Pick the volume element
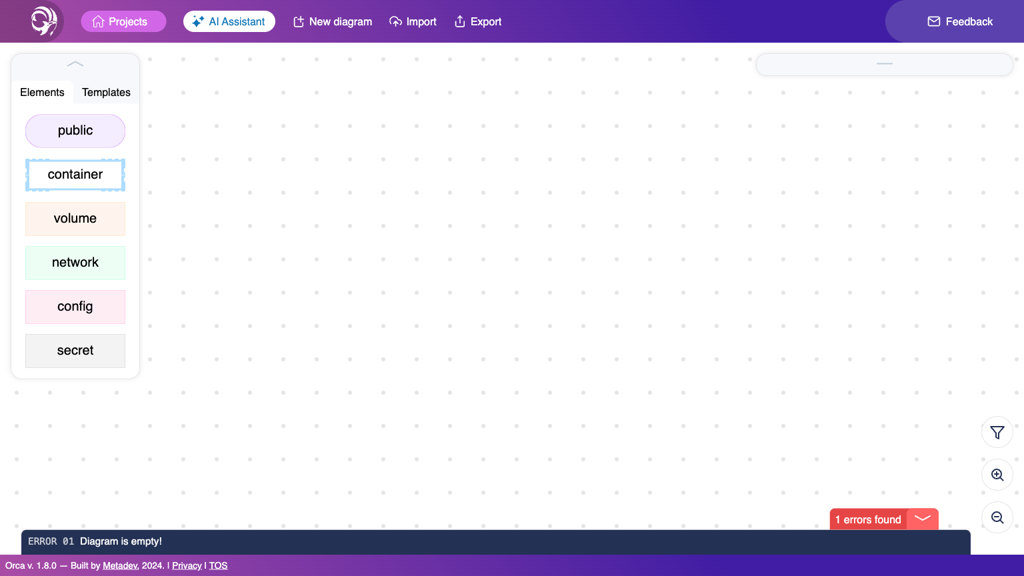 click(75, 219)
